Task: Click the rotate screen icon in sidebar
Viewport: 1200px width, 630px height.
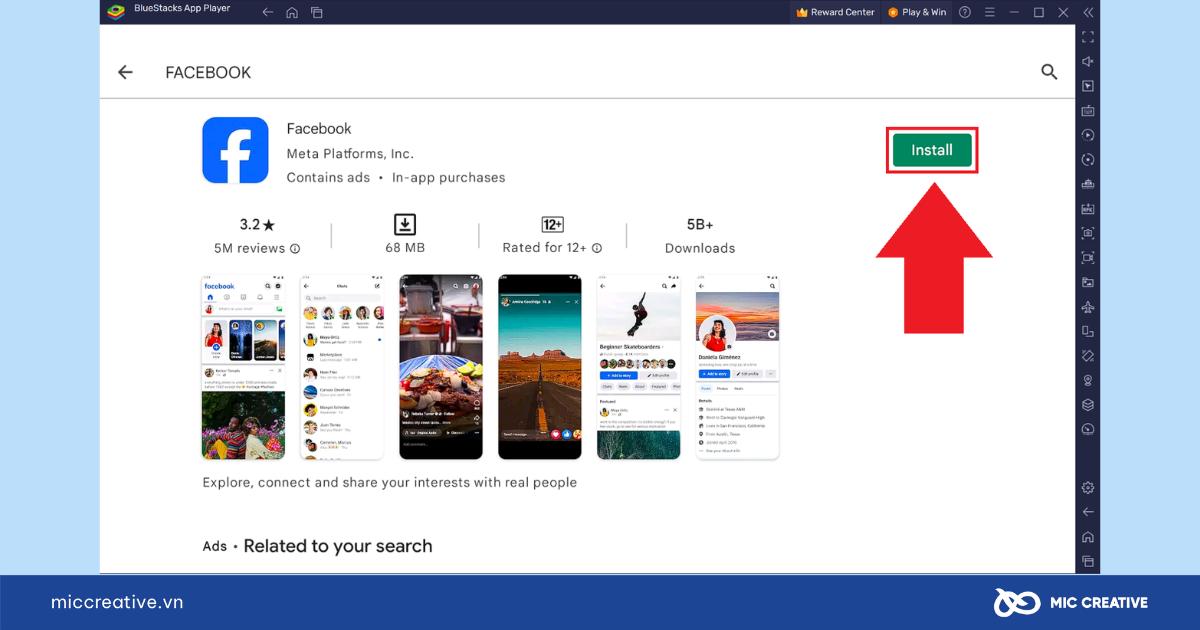Action: pyautogui.click(x=1088, y=331)
